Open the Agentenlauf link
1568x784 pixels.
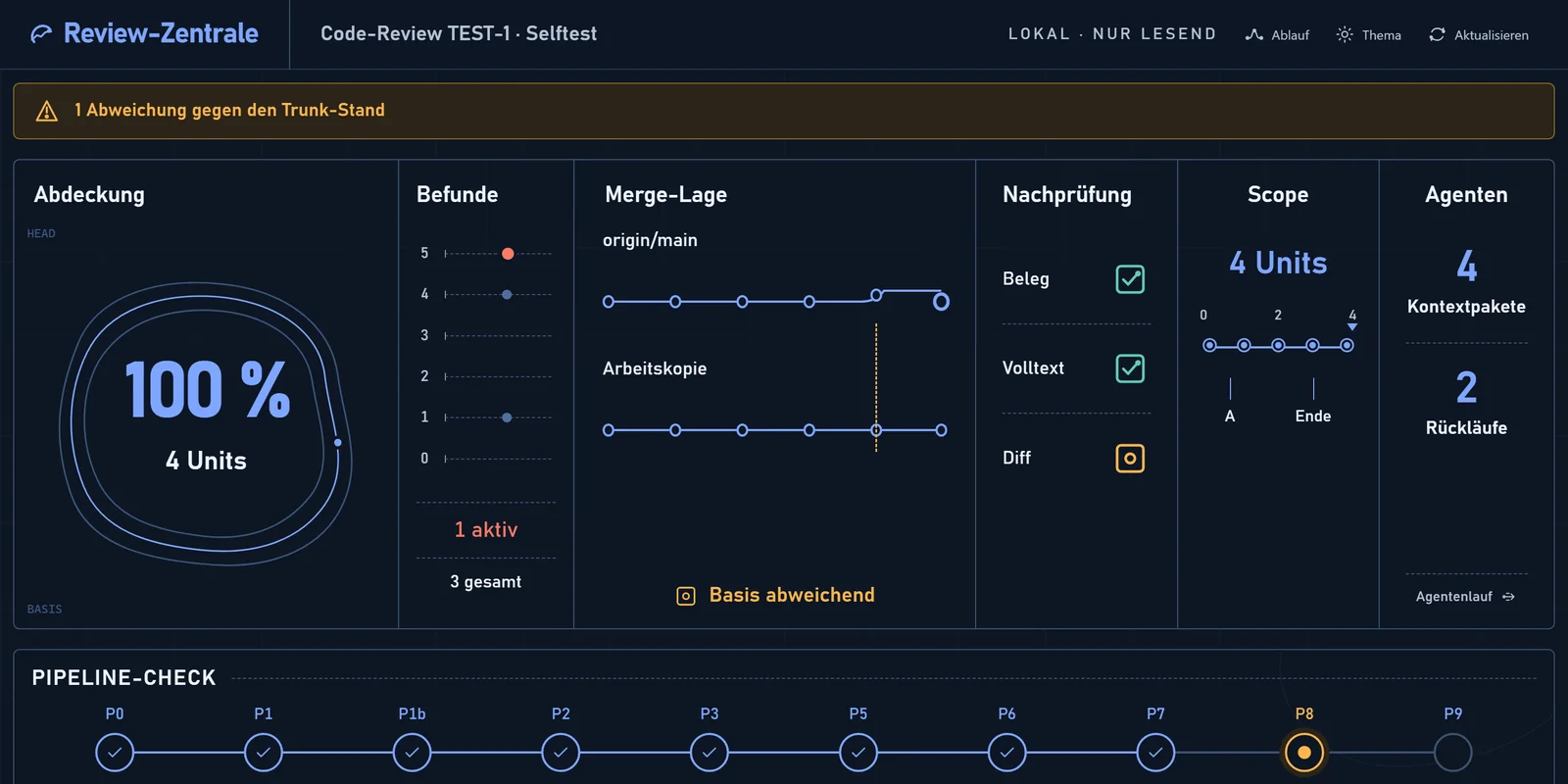[1465, 596]
